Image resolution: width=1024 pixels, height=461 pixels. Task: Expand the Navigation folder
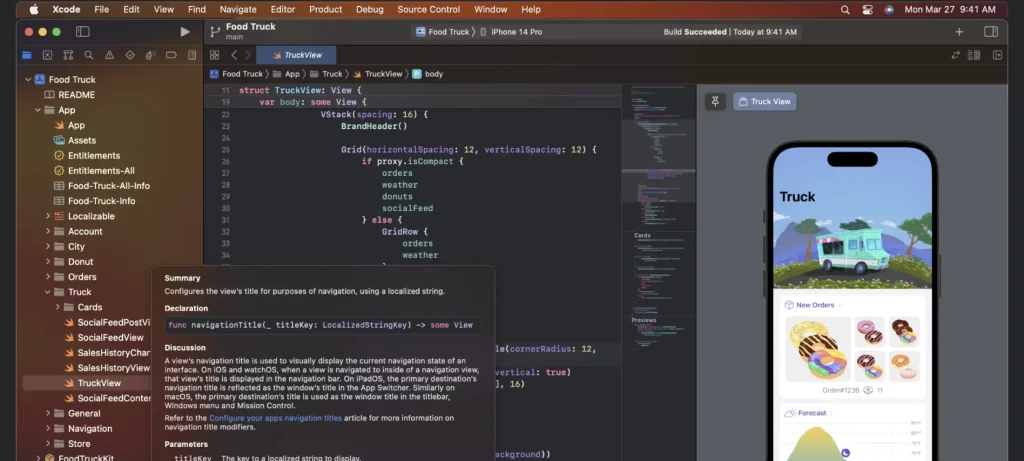(48, 428)
